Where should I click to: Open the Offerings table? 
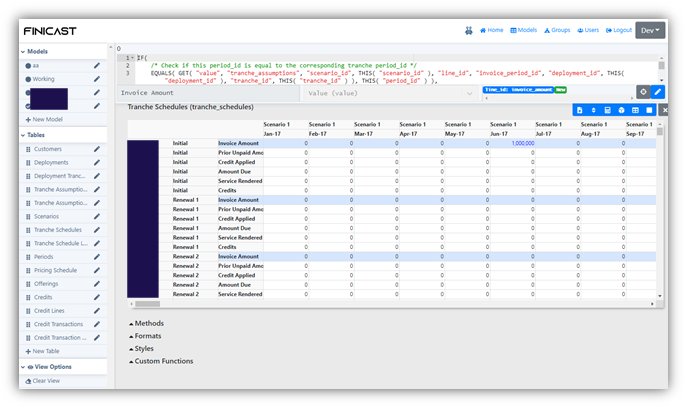pyautogui.click(x=46, y=284)
